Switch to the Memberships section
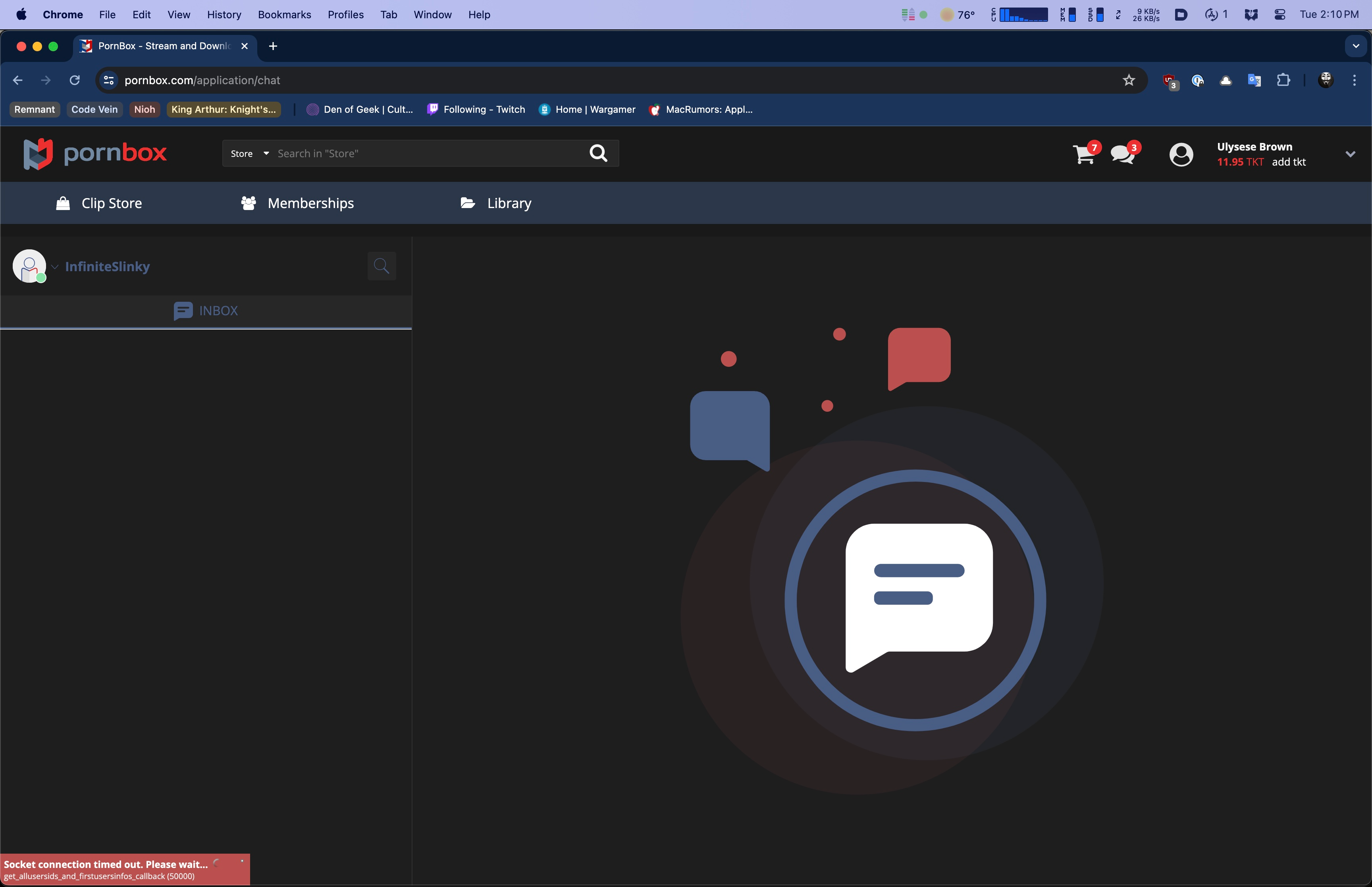 pyautogui.click(x=297, y=203)
